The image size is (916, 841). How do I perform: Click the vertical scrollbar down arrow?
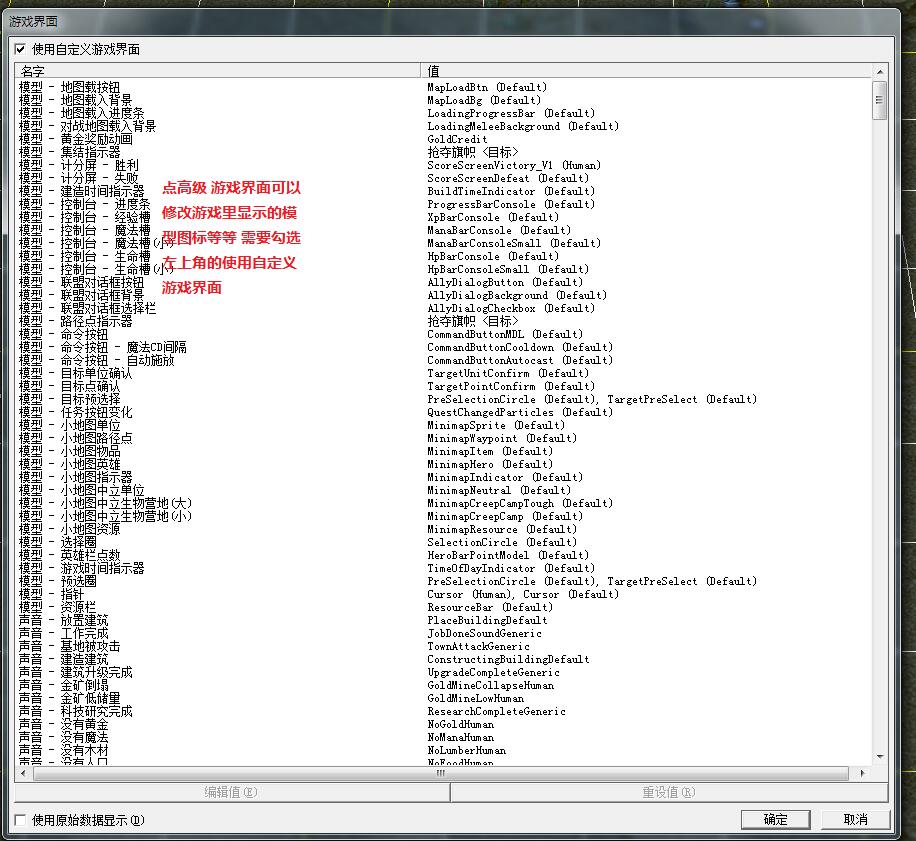(880, 758)
